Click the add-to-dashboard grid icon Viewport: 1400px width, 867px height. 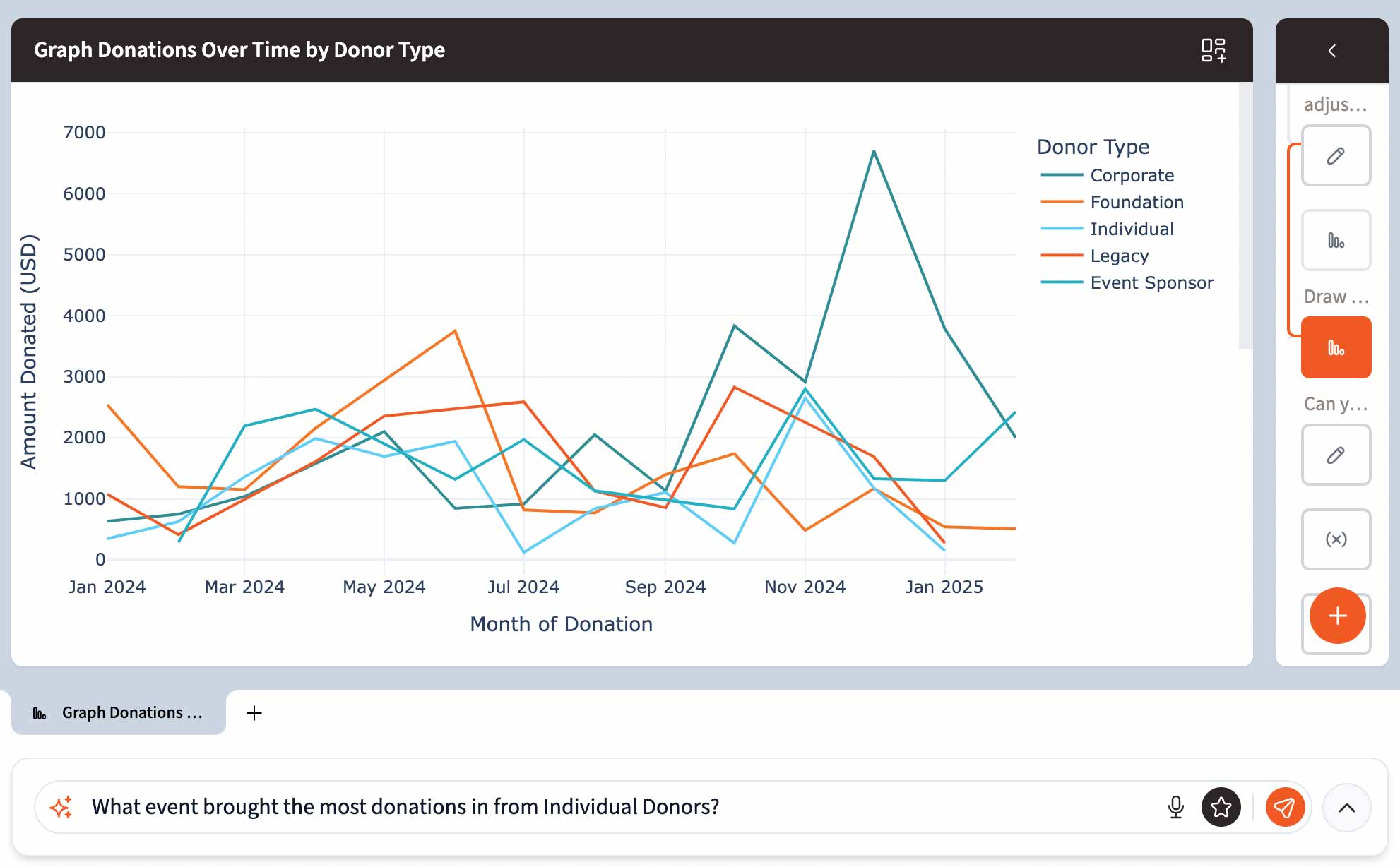1213,50
